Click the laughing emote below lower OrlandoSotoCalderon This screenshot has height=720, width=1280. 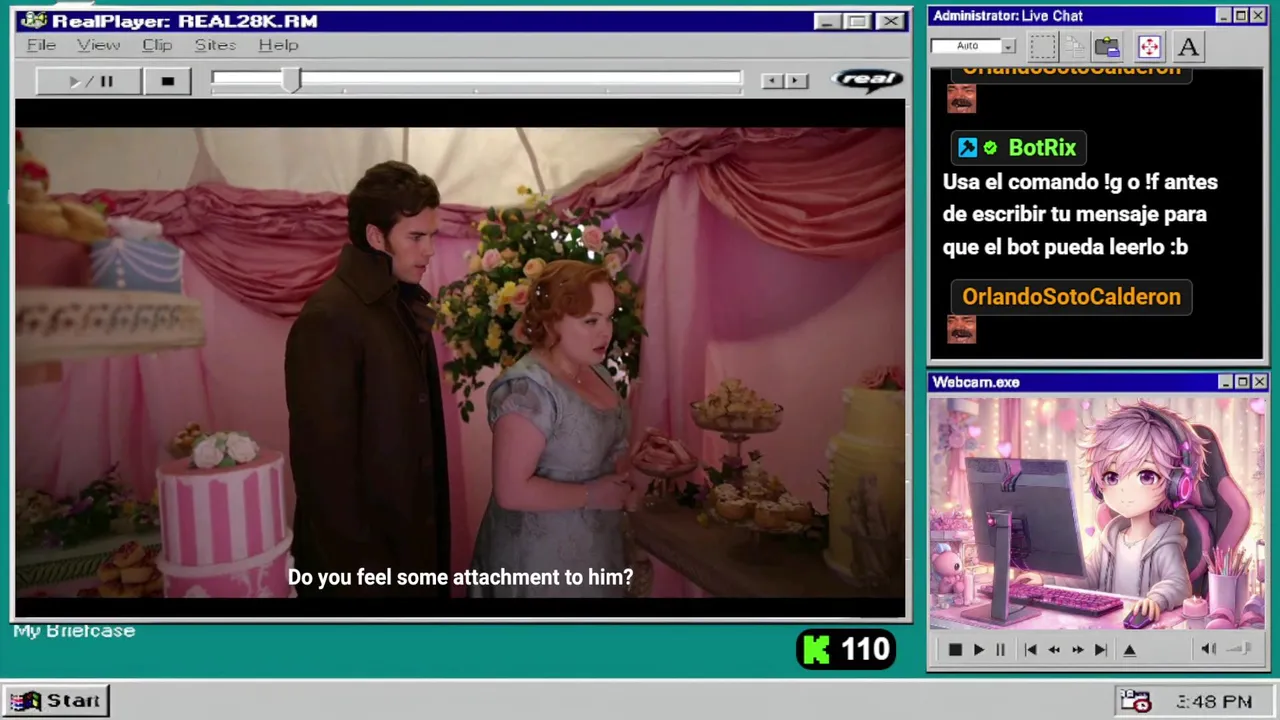(961, 329)
